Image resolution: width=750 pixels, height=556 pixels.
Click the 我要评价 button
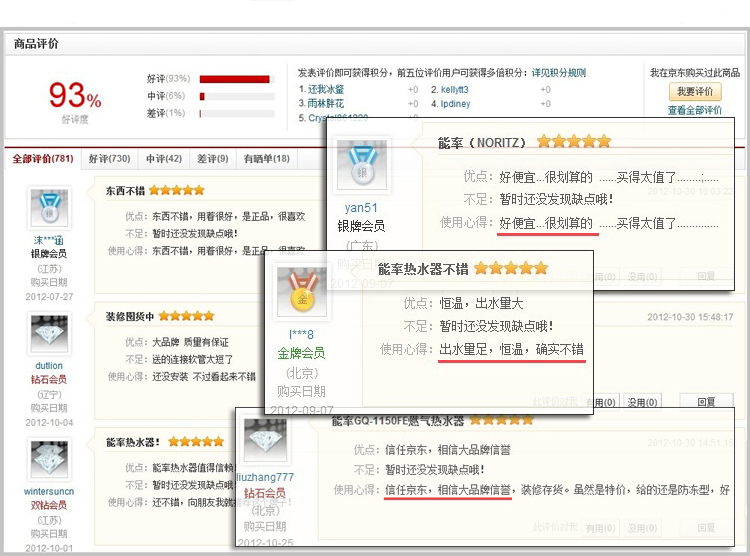(x=695, y=91)
